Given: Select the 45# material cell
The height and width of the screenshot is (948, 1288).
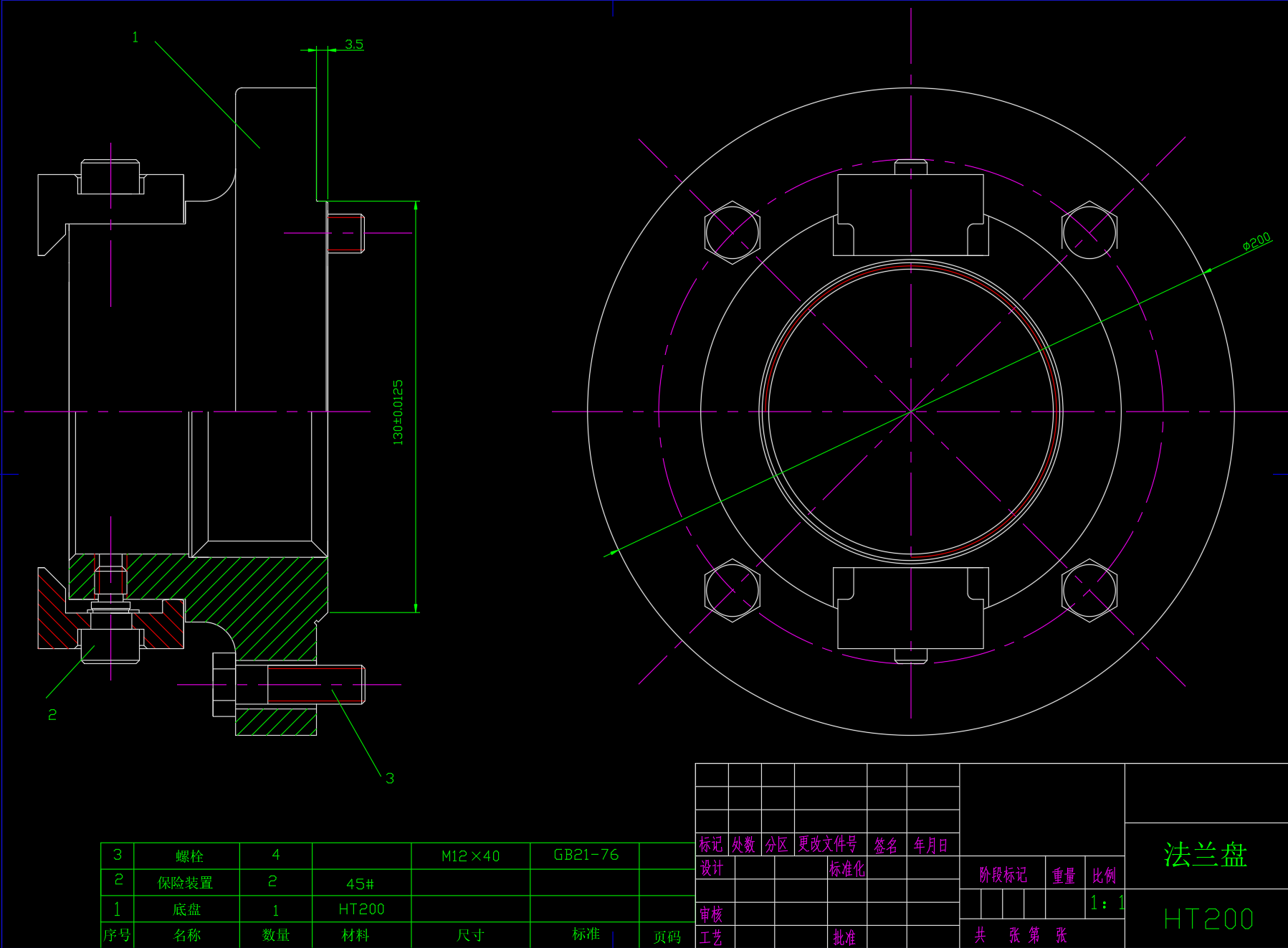Looking at the screenshot, I should pos(361,883).
